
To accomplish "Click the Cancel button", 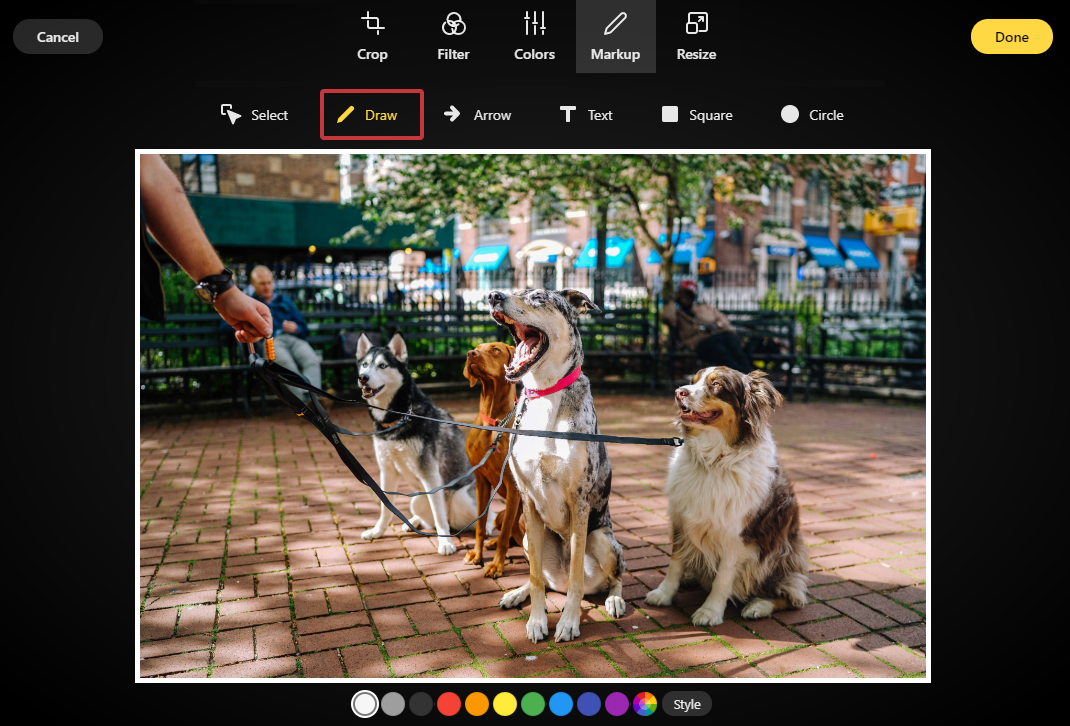I will tap(58, 37).
